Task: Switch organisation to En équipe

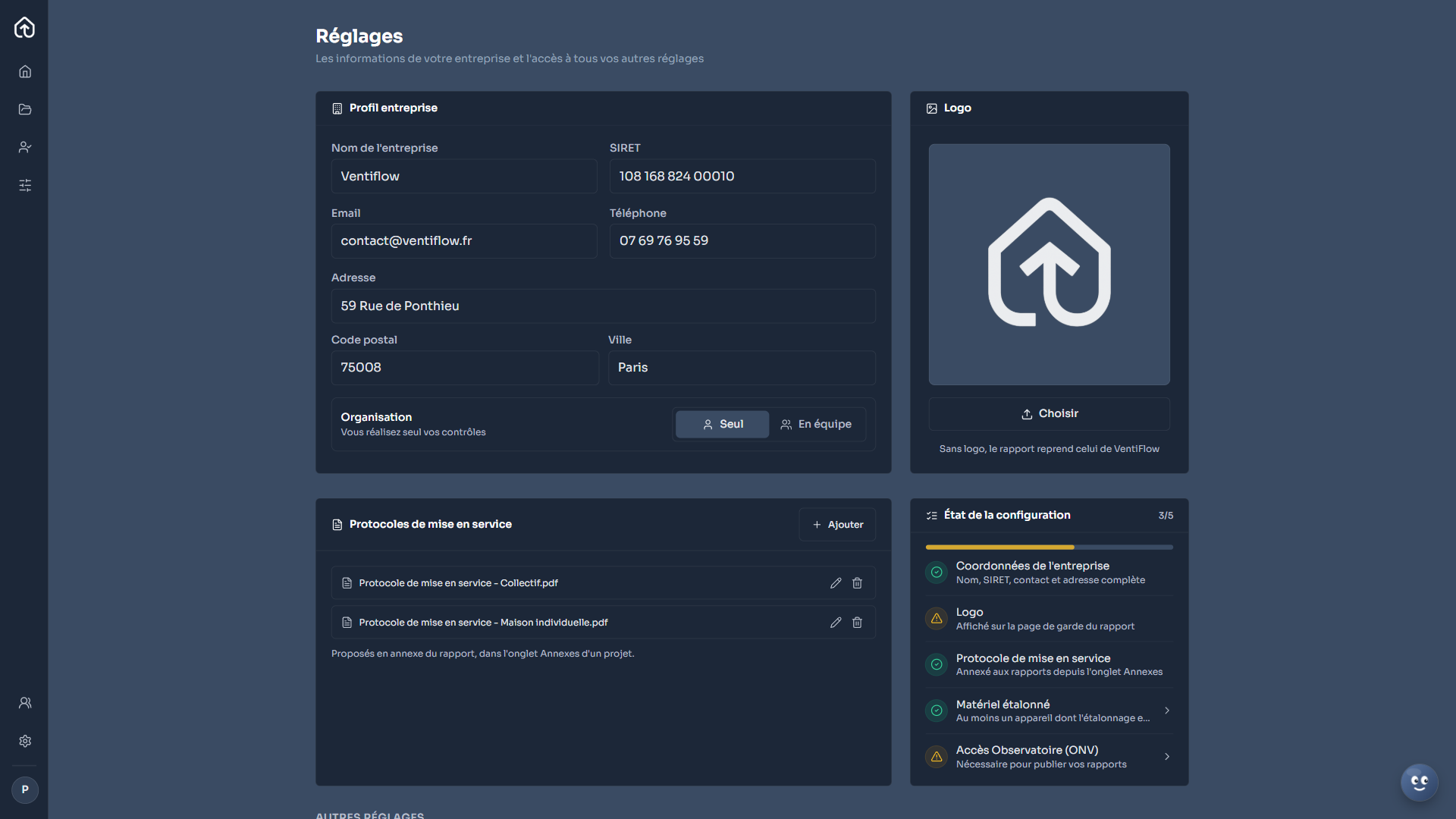Action: (x=816, y=425)
